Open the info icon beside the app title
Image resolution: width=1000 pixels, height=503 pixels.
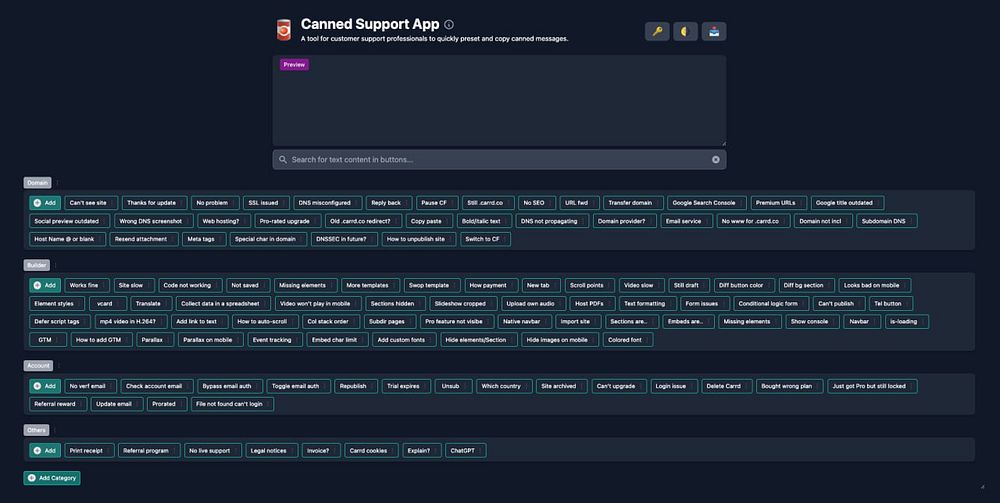click(449, 24)
